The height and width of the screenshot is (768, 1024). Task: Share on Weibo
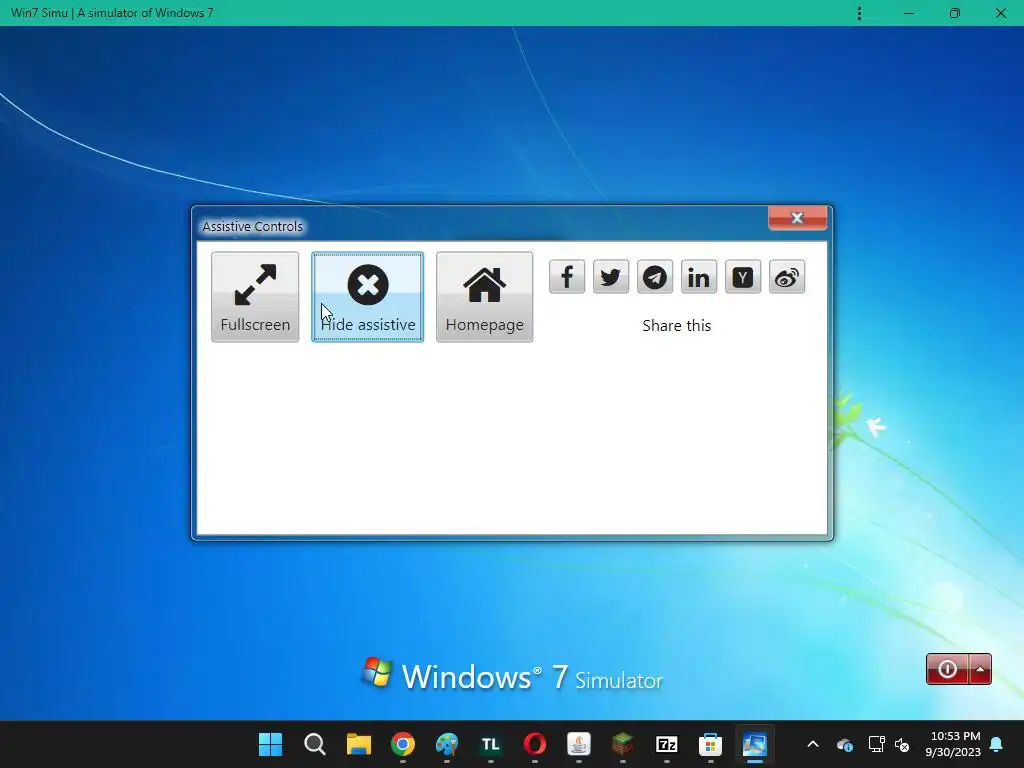[x=787, y=277]
